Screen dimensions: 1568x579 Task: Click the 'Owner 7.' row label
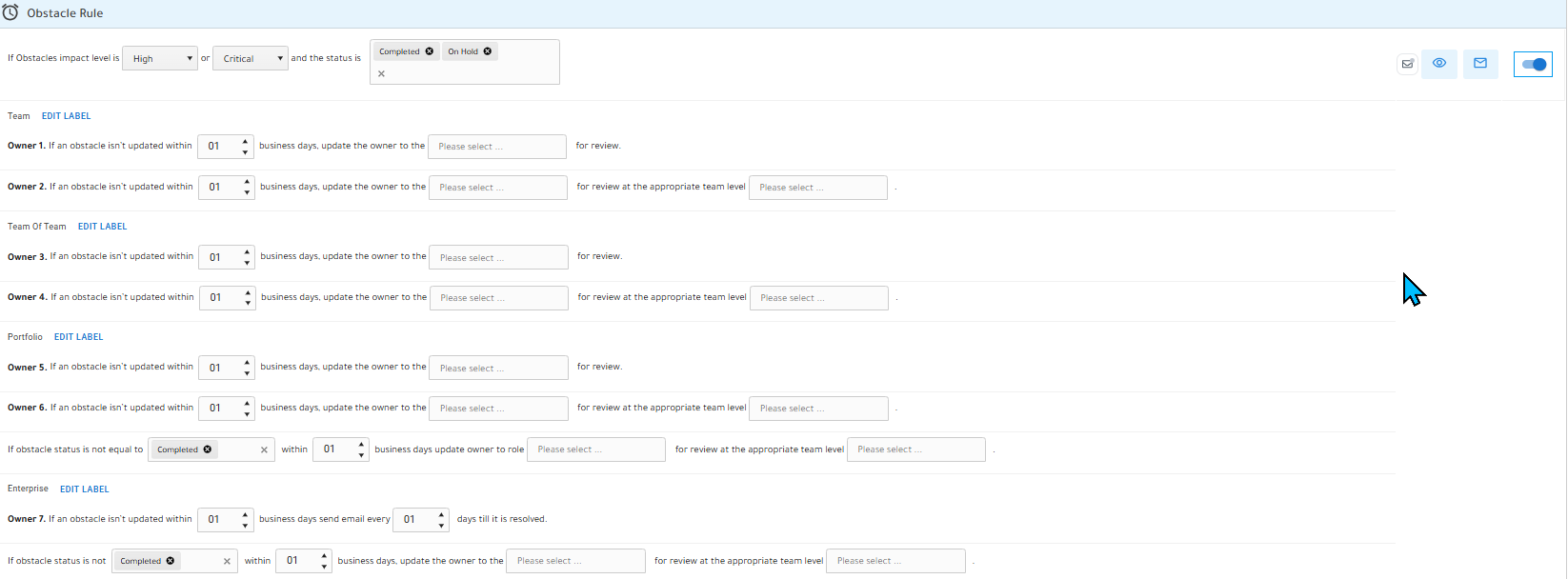pyautogui.click(x=27, y=519)
